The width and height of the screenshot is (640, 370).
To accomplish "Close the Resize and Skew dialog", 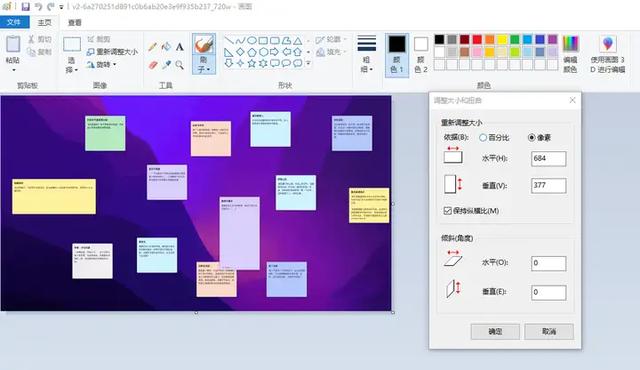I will (x=572, y=100).
